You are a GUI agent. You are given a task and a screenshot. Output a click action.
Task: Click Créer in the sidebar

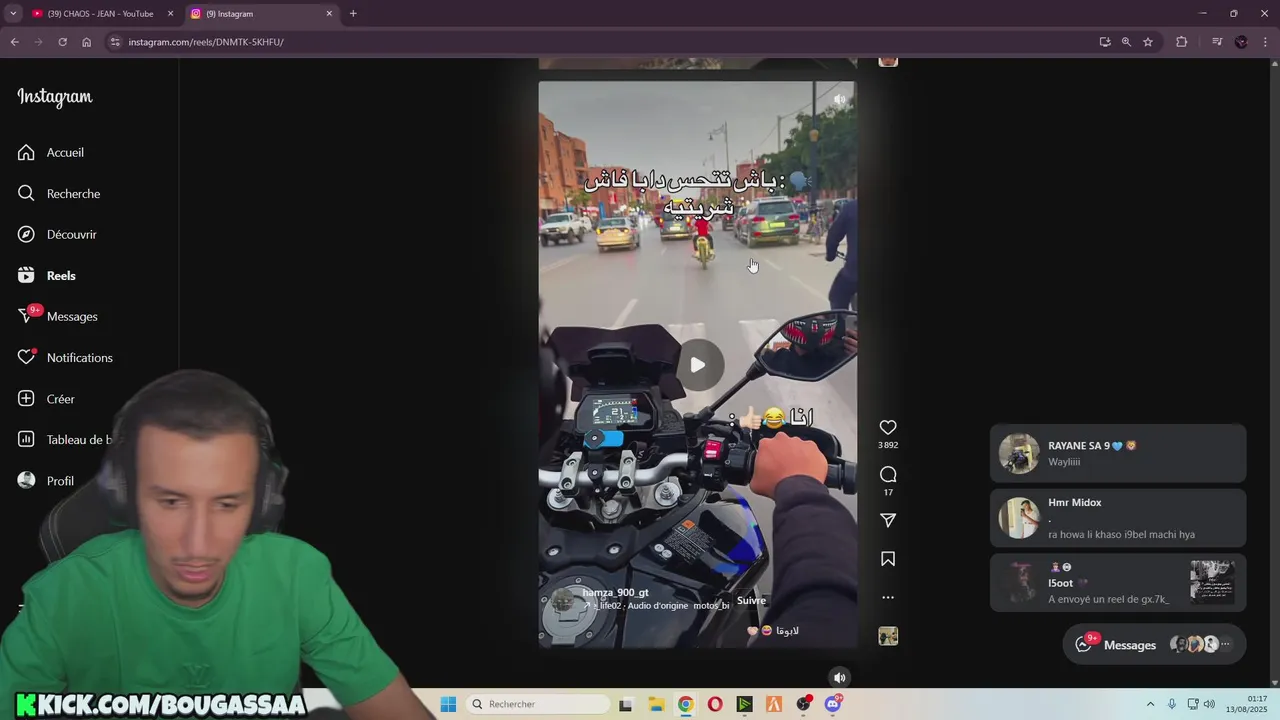tap(60, 398)
